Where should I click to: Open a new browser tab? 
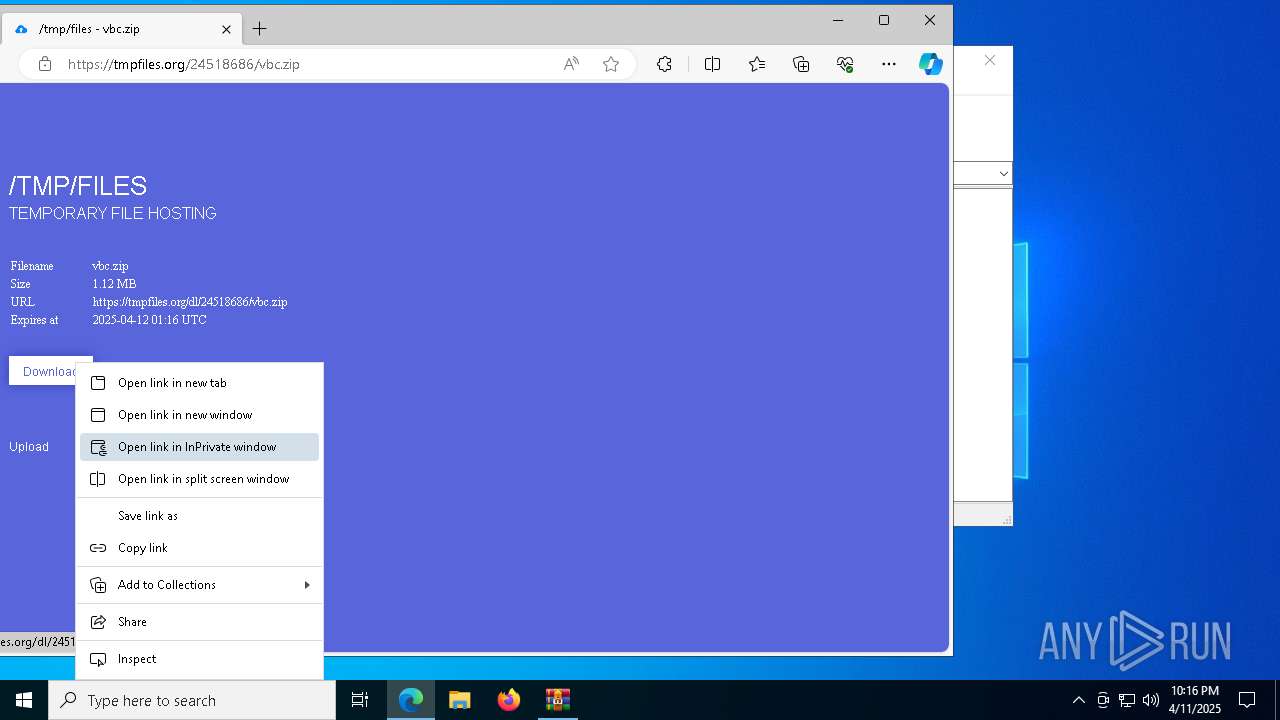point(259,29)
